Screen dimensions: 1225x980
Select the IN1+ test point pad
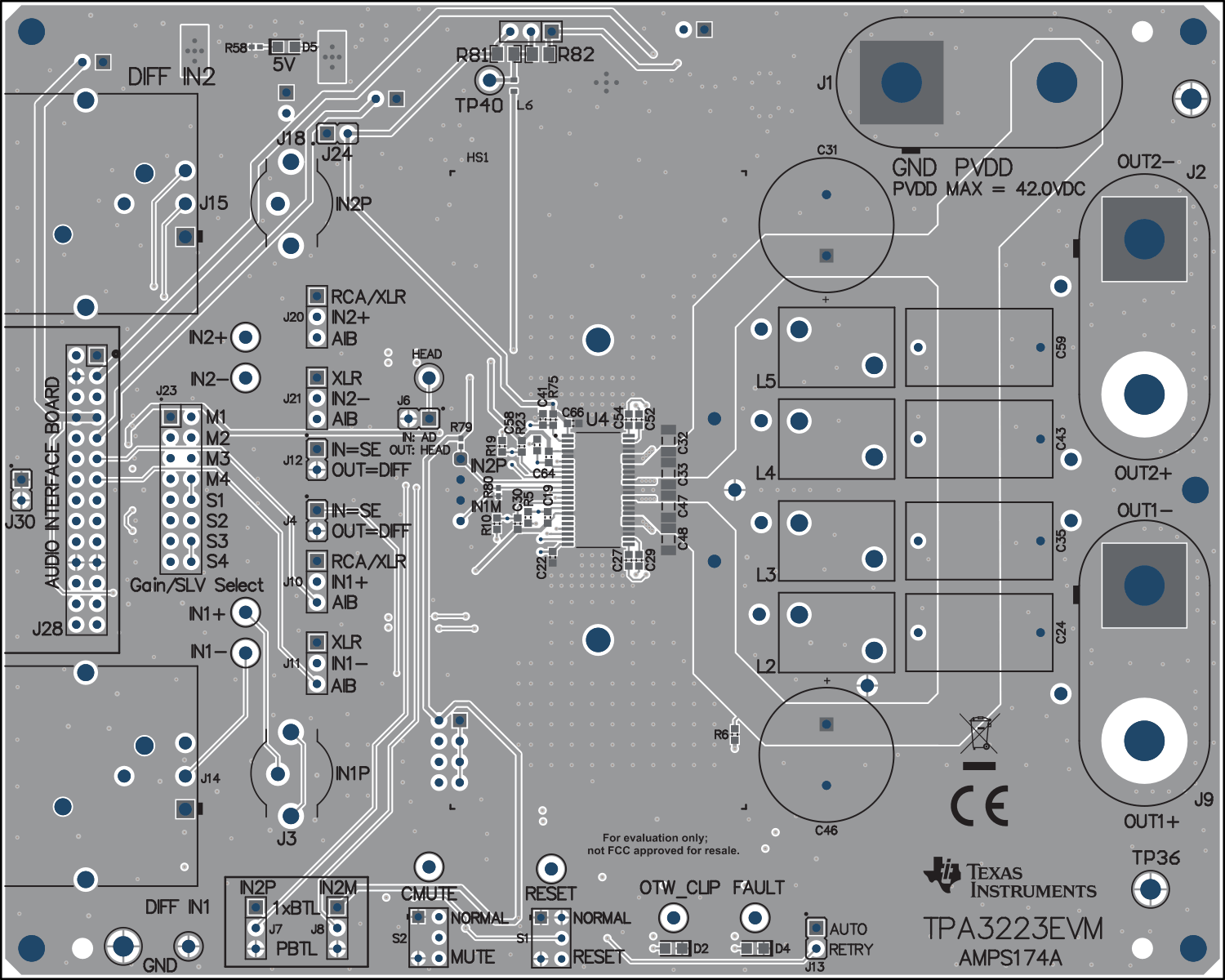245,612
